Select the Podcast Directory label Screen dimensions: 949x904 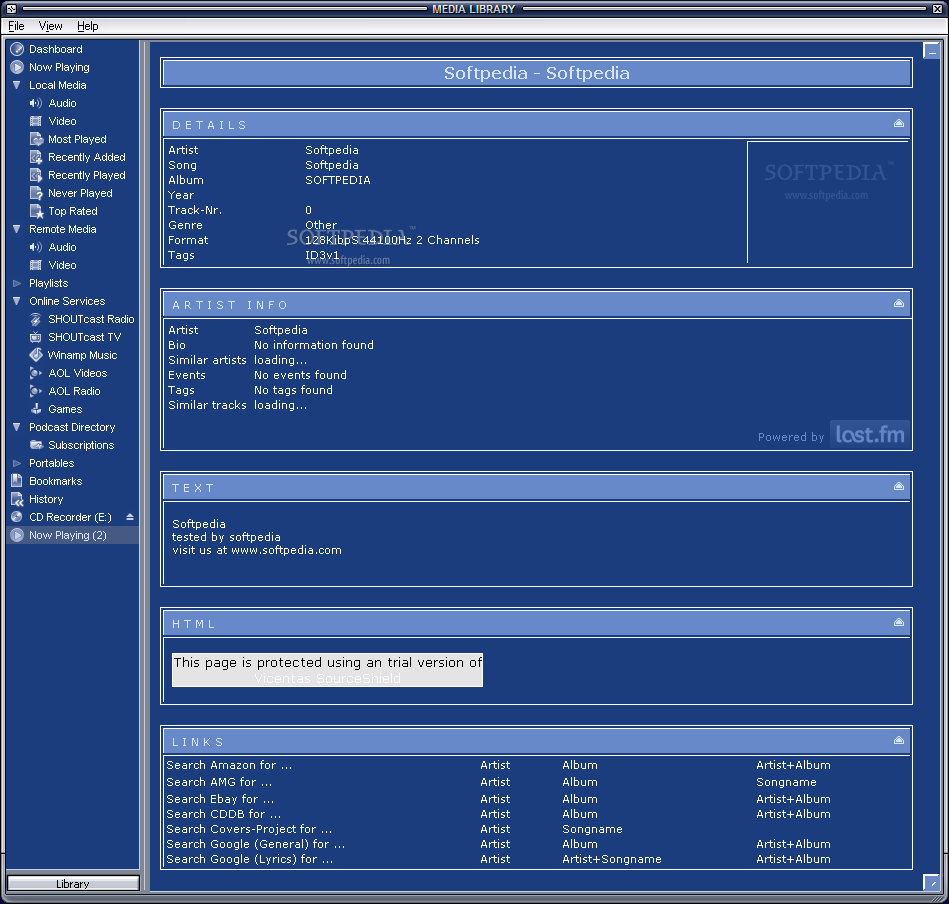tap(72, 427)
